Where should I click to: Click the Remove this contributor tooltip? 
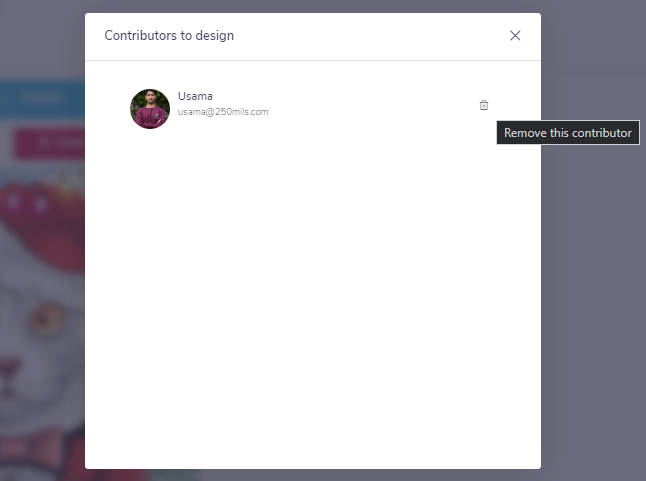click(568, 133)
